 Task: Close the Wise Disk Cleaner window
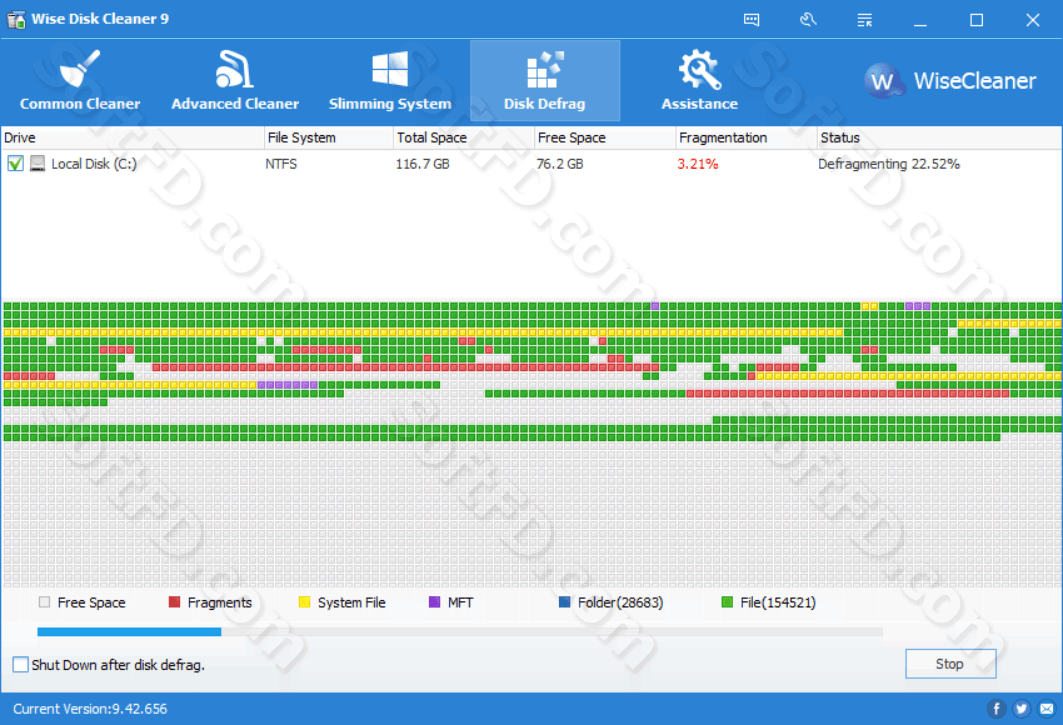1032,20
